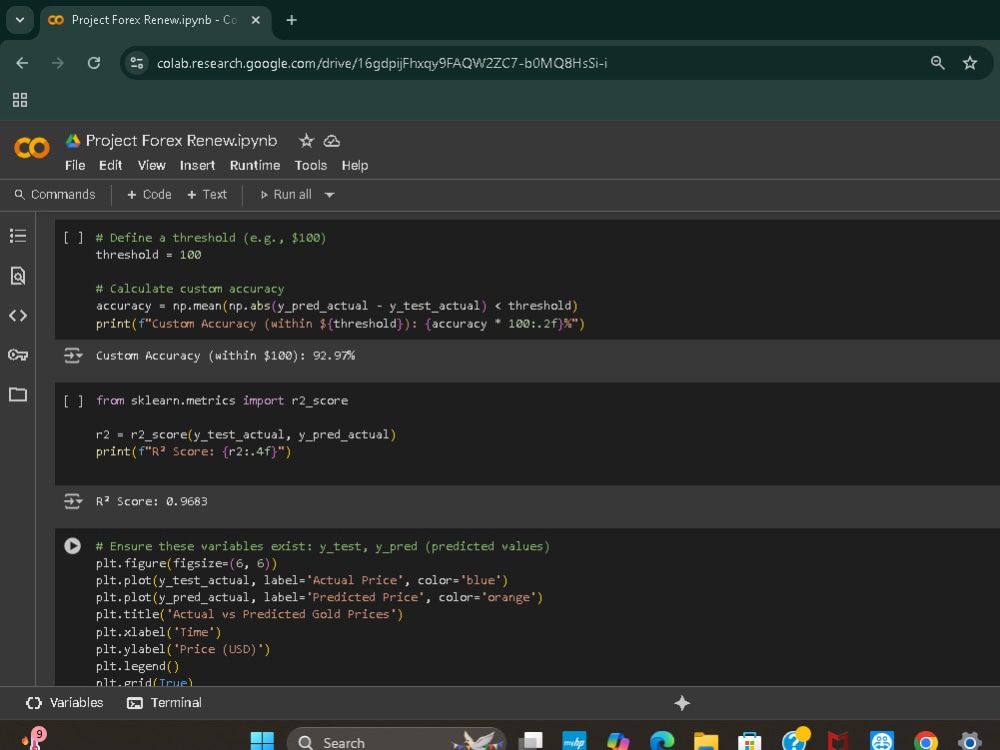
Task: Click the zoom magnifier in address bar
Action: pyautogui.click(x=938, y=62)
